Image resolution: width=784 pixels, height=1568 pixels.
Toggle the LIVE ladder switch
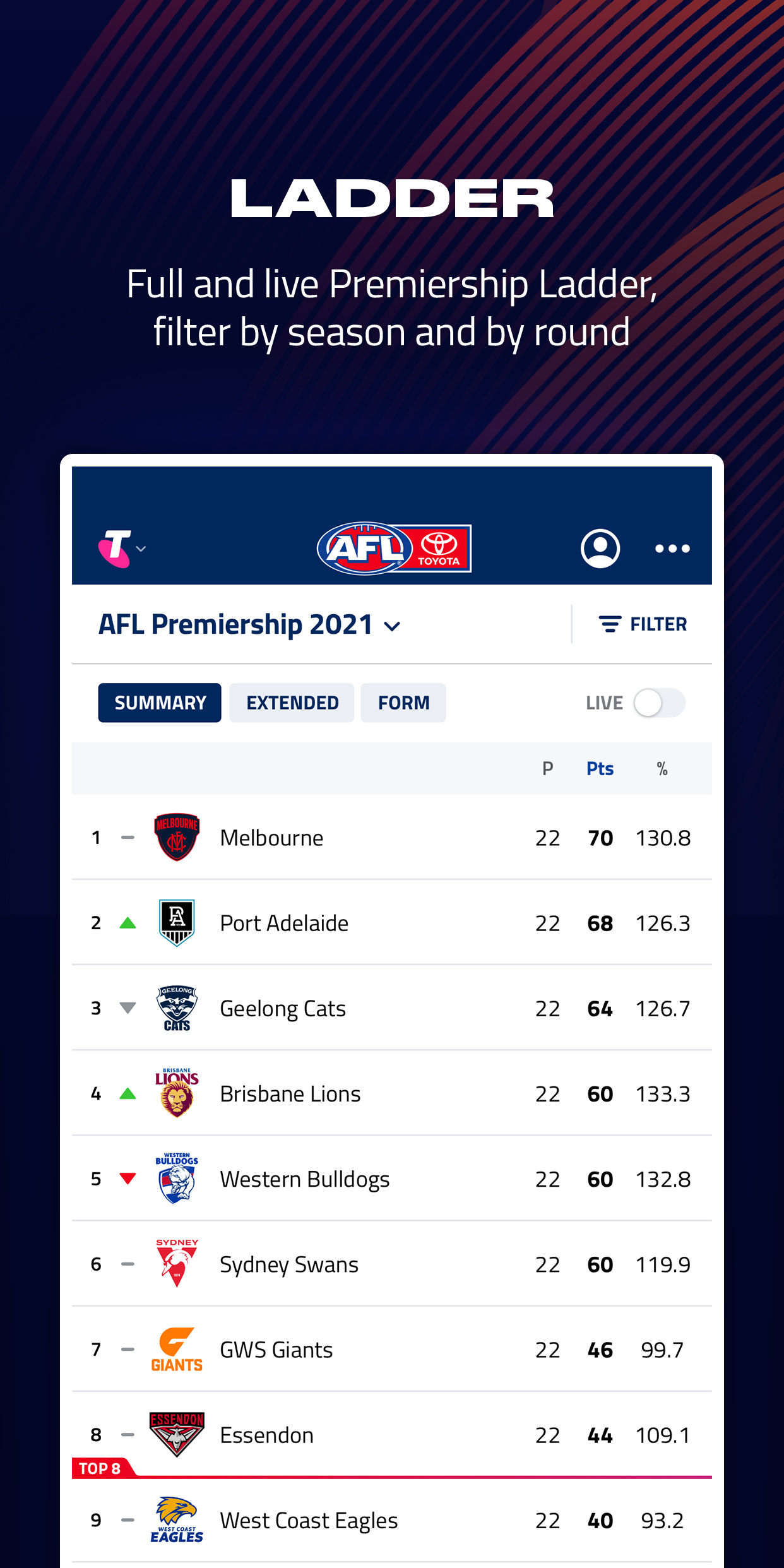pyautogui.click(x=658, y=703)
